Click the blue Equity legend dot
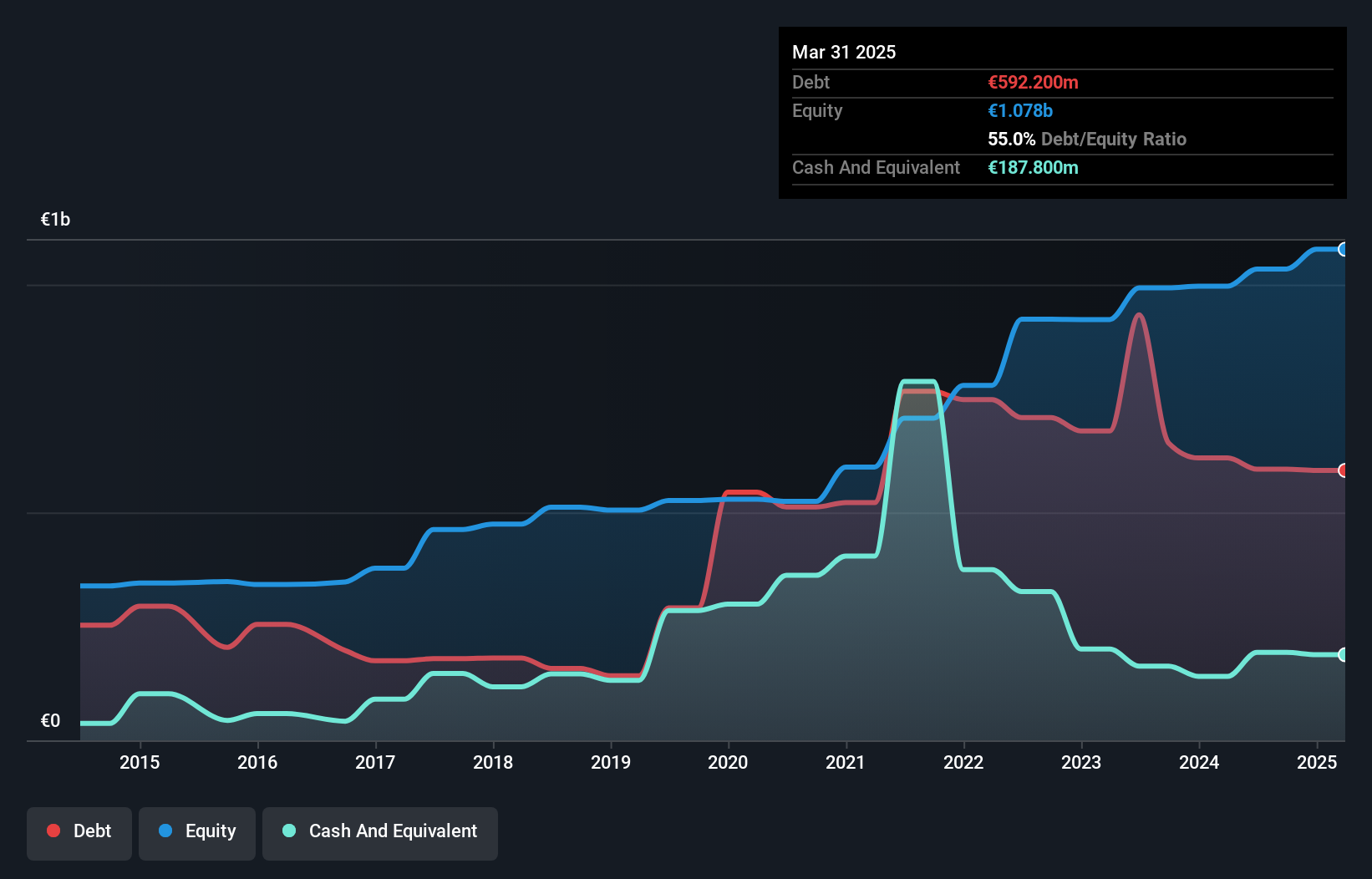Viewport: 1372px width, 879px height. pos(165,831)
